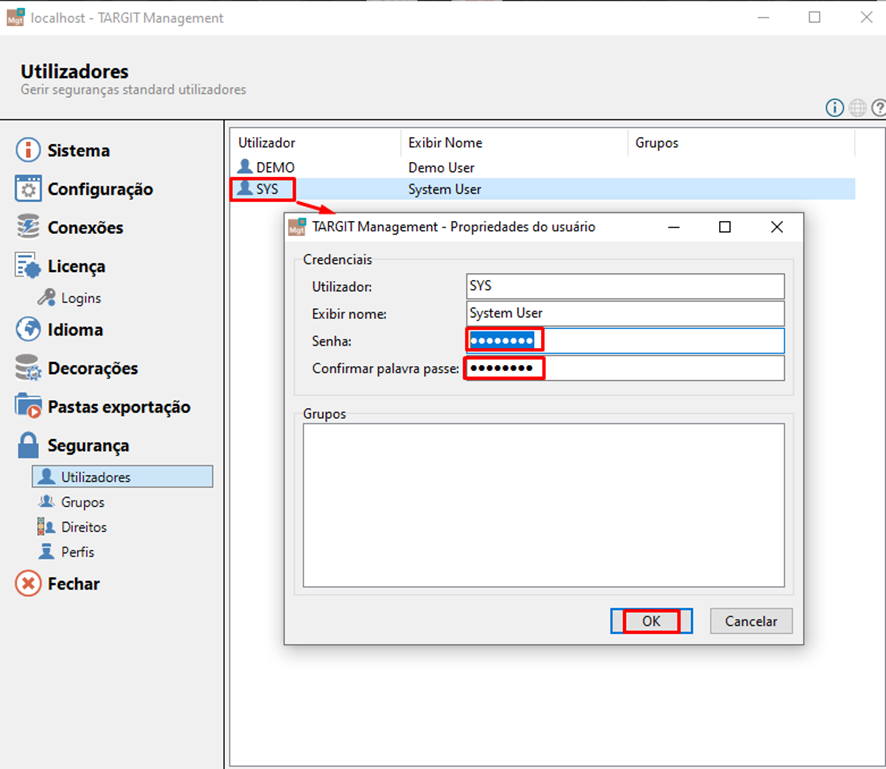Click the DEMO user icon in list
The height and width of the screenshot is (769, 886).
pyautogui.click(x=245, y=167)
